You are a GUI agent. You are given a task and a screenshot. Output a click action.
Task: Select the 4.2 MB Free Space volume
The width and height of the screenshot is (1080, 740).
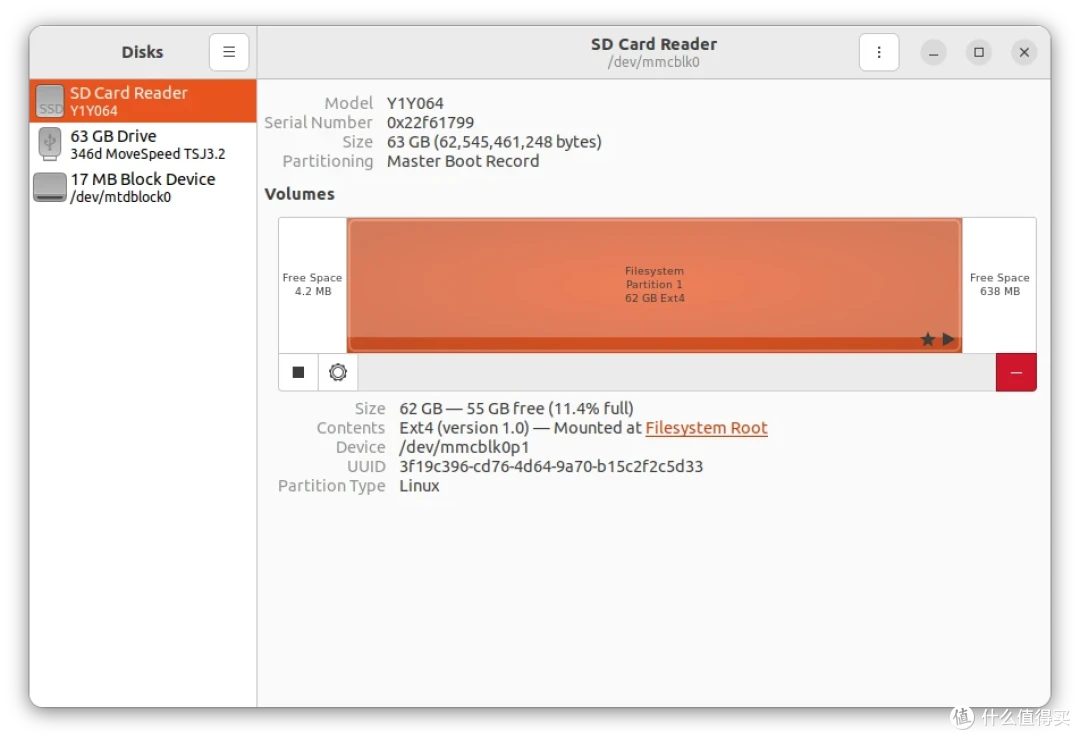pos(313,285)
